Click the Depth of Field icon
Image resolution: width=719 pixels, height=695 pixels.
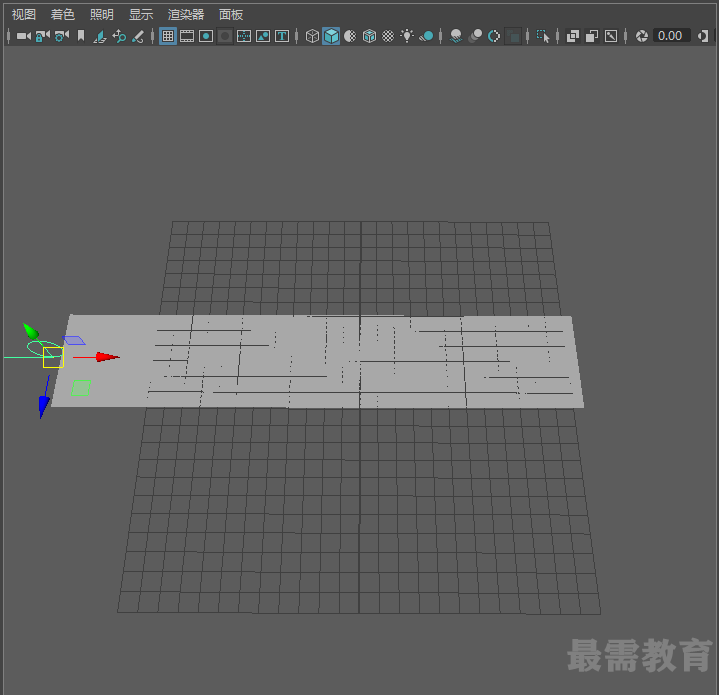[x=513, y=36]
